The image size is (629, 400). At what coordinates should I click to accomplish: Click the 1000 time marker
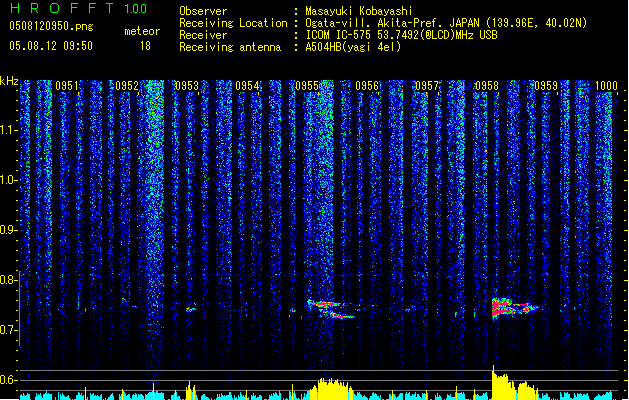click(606, 86)
